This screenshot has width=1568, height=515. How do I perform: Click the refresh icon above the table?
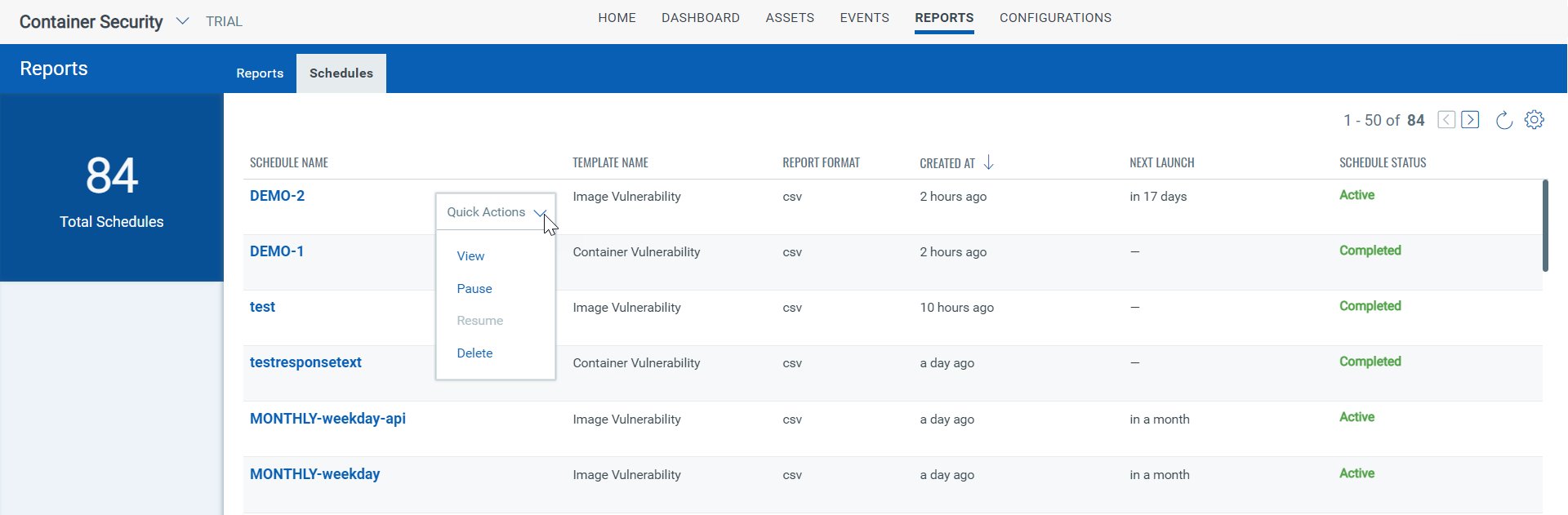coord(1503,121)
